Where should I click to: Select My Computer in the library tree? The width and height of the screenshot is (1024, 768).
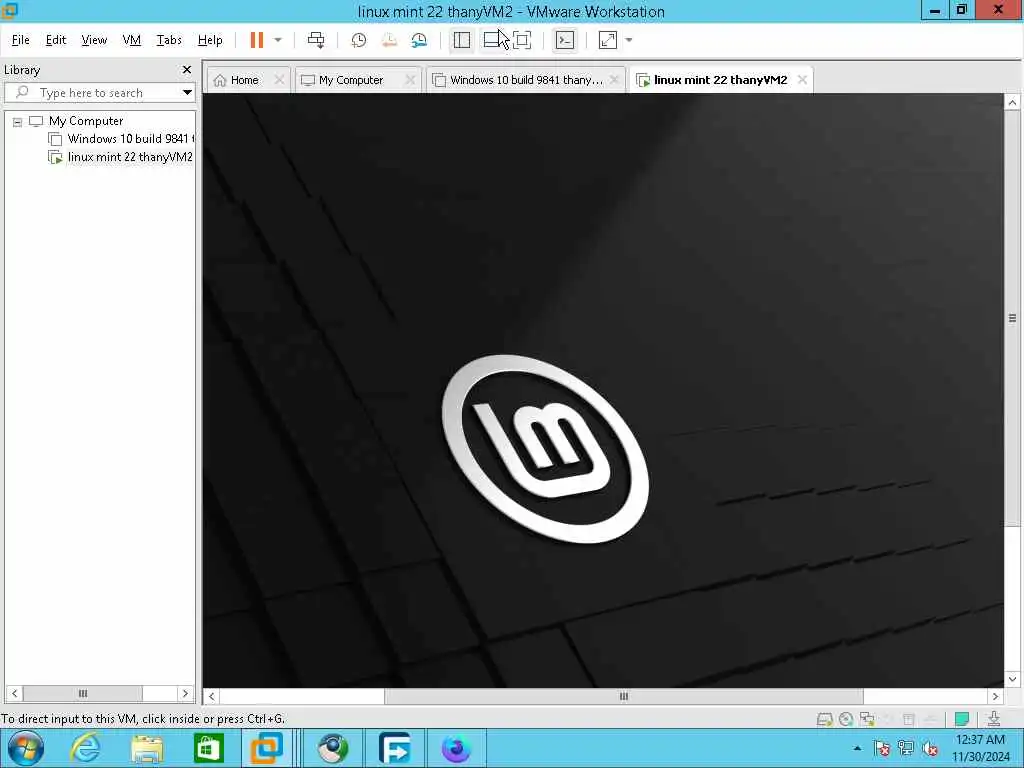click(x=86, y=121)
